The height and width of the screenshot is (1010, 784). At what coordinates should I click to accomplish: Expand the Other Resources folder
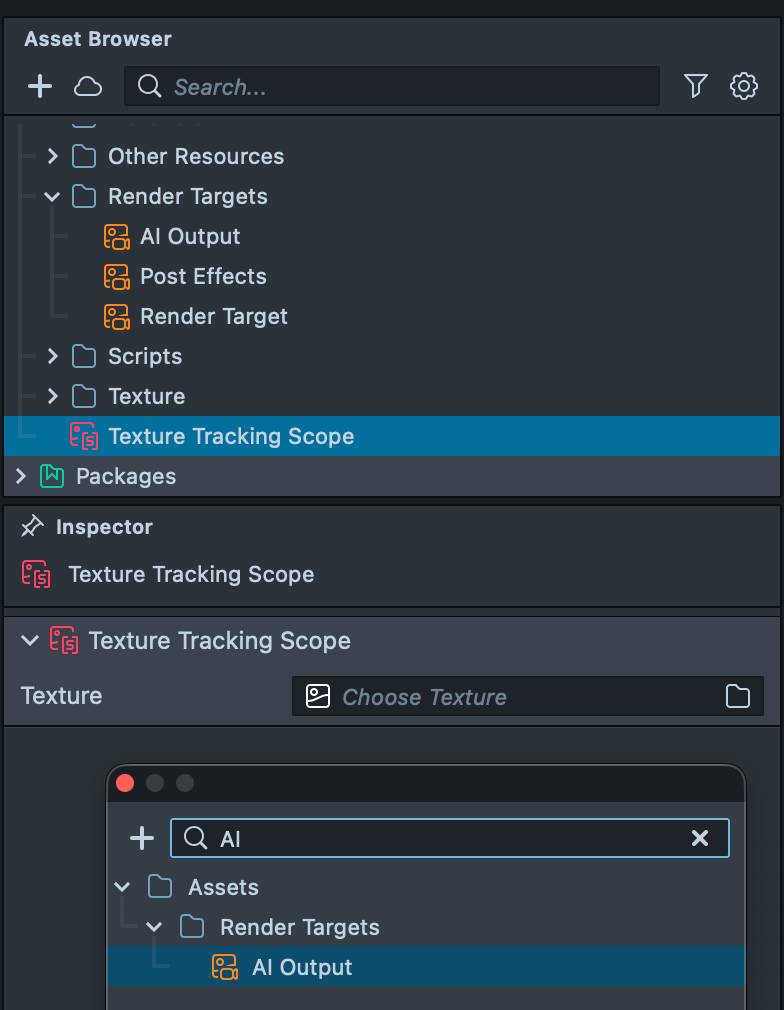(53, 156)
